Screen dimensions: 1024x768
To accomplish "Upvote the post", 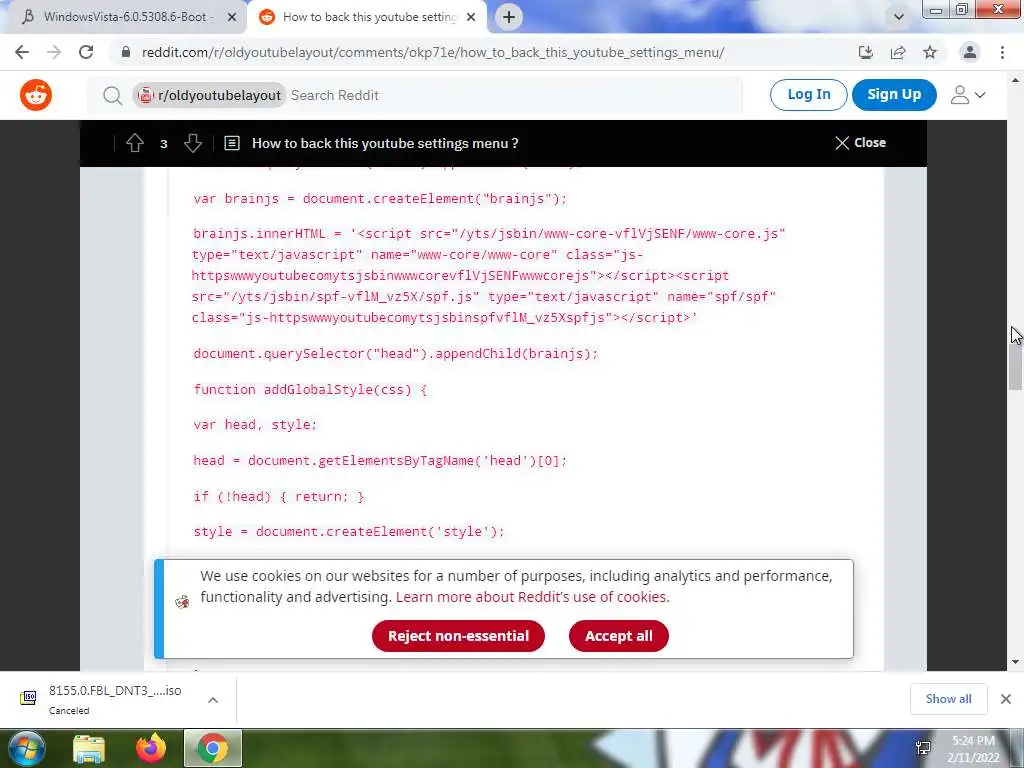I will (x=135, y=143).
